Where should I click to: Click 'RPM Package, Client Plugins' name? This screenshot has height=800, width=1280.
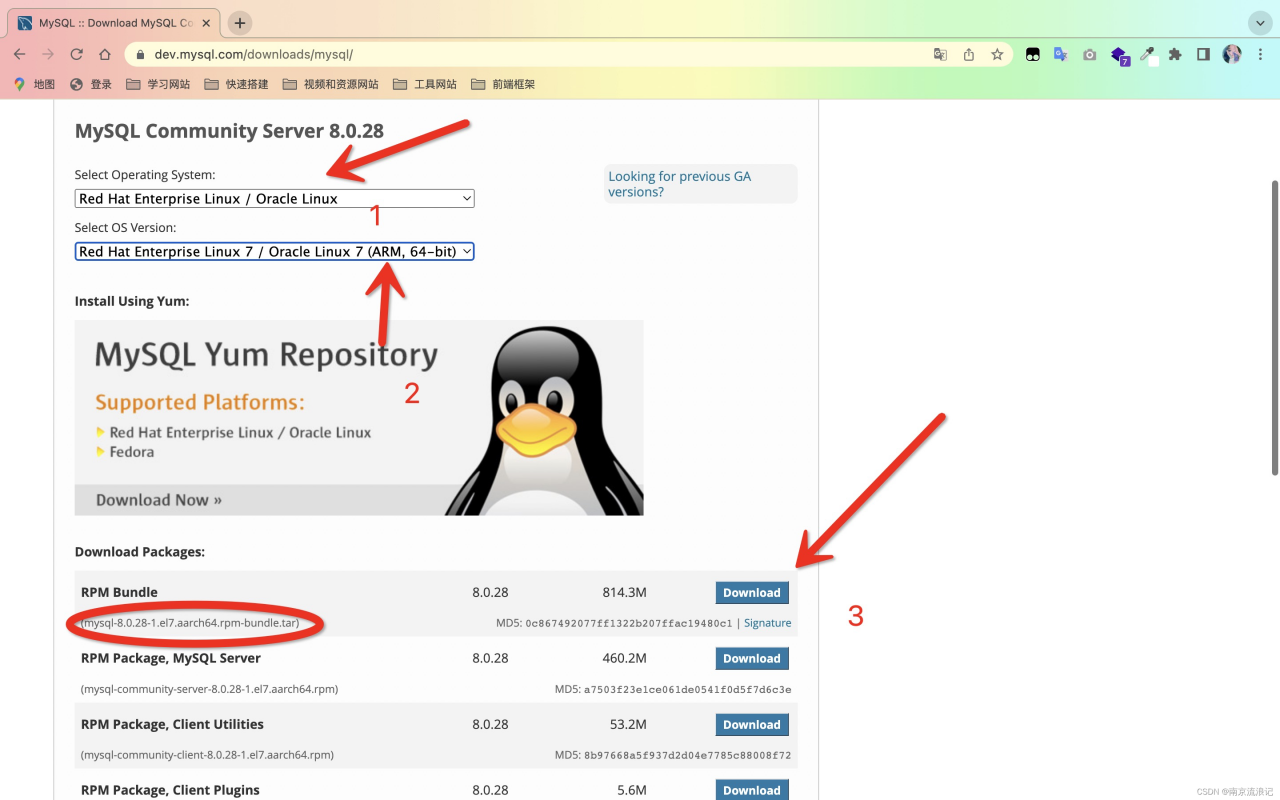pyautogui.click(x=170, y=790)
